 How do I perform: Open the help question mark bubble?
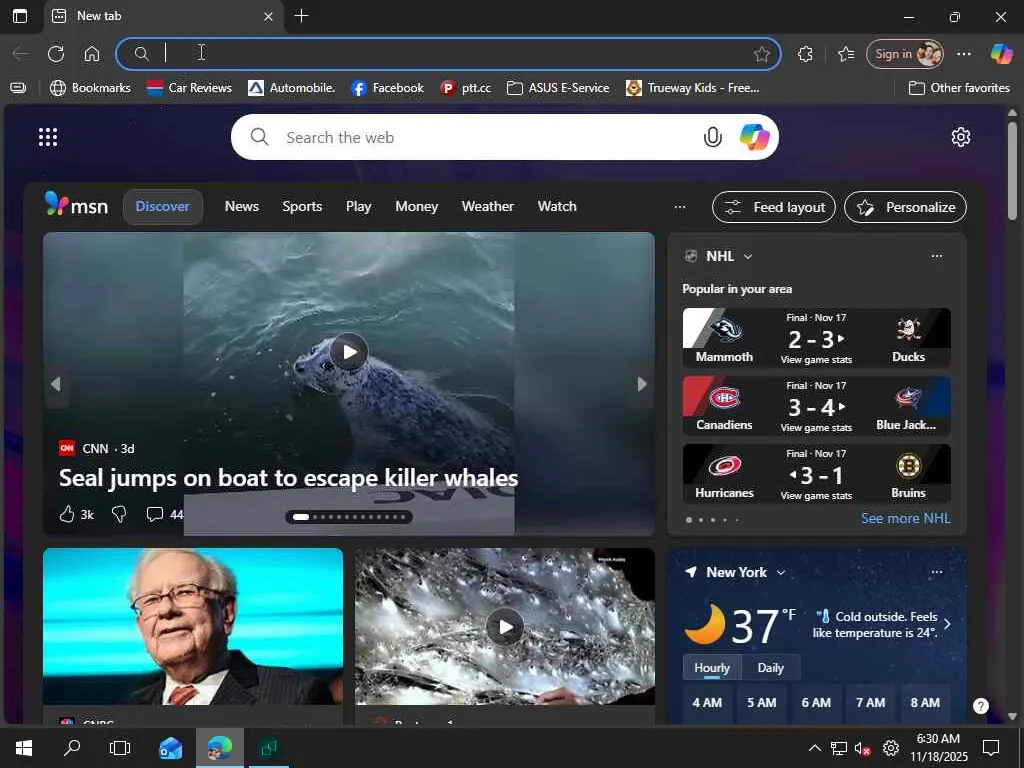click(x=981, y=705)
